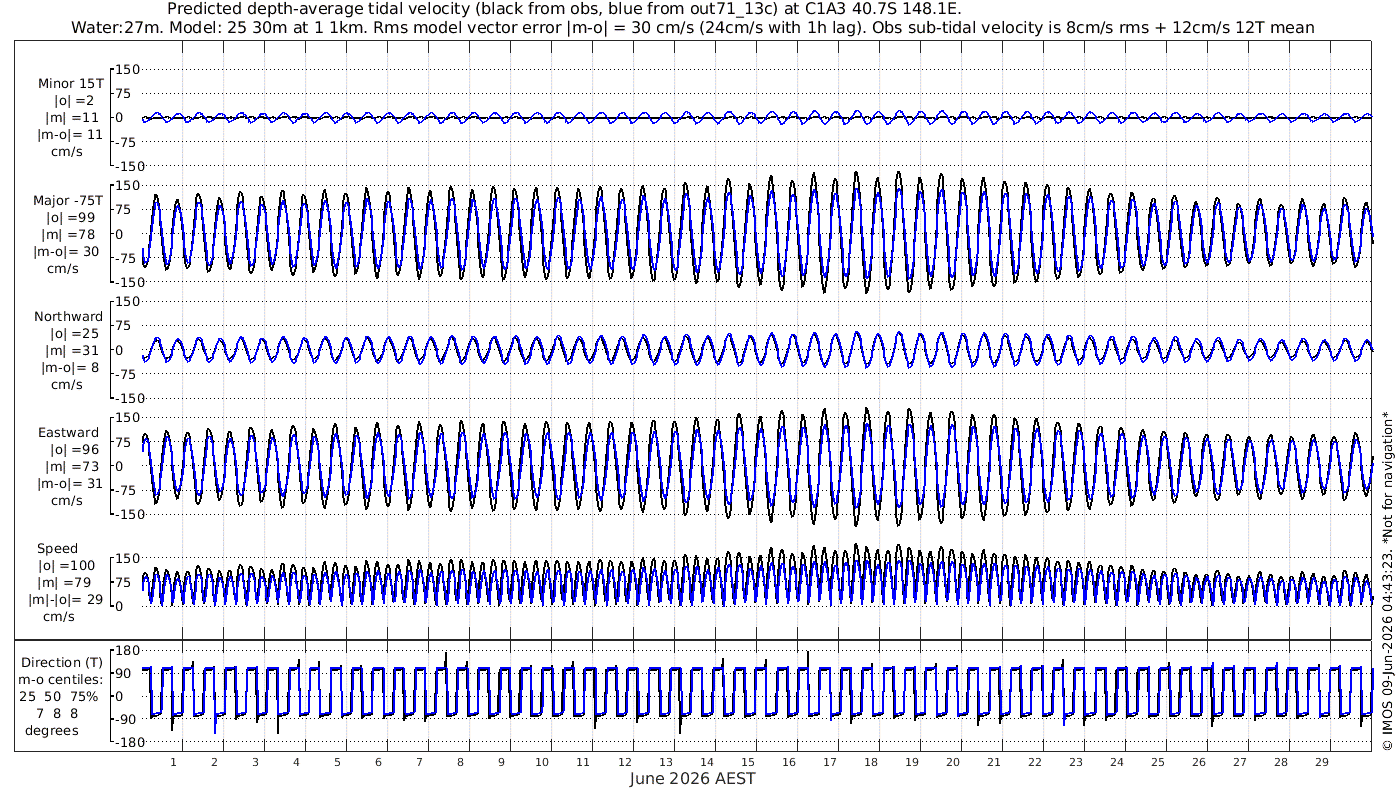Click the '|o| =100' value in Speed panel
The image size is (1400, 800).
pos(65,566)
